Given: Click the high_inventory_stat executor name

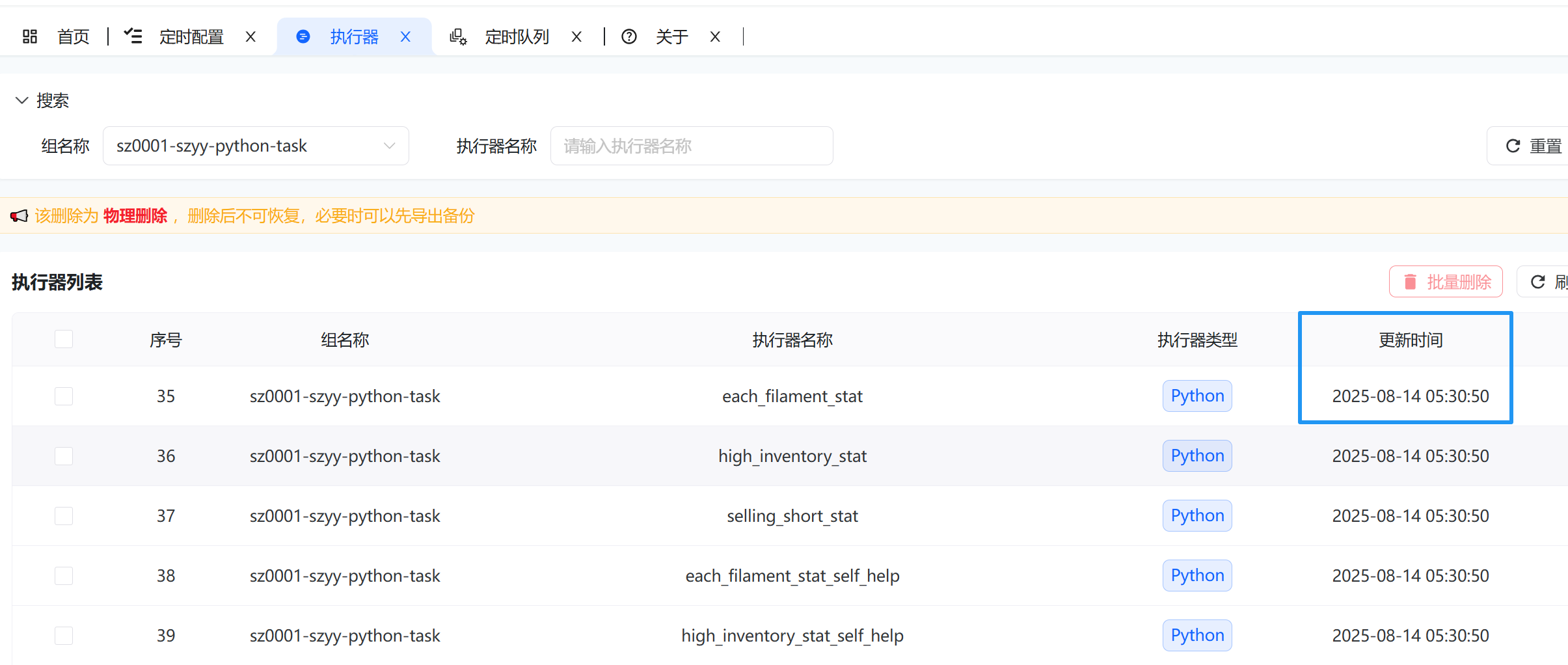Looking at the screenshot, I should click(792, 456).
